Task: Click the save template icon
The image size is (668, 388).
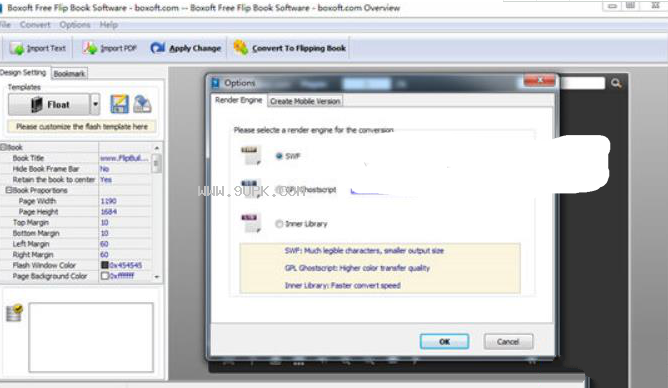Action: pyautogui.click(x=119, y=104)
